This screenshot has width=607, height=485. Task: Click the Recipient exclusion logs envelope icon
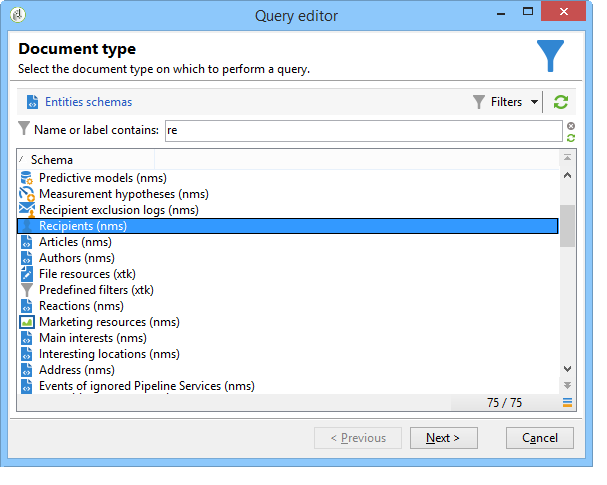27,210
